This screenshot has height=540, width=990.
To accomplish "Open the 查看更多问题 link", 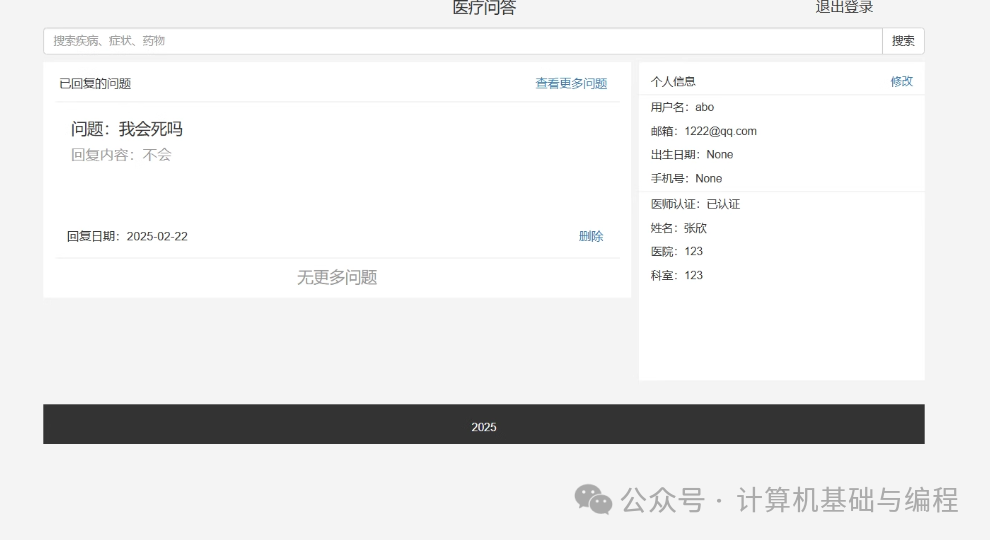I will coord(571,83).
